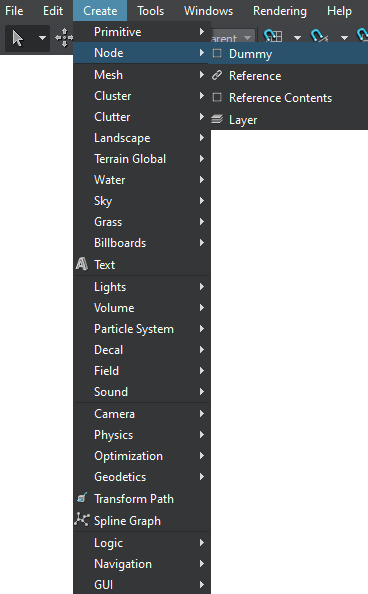
Task: Open the Rendering menu
Action: [x=280, y=11]
